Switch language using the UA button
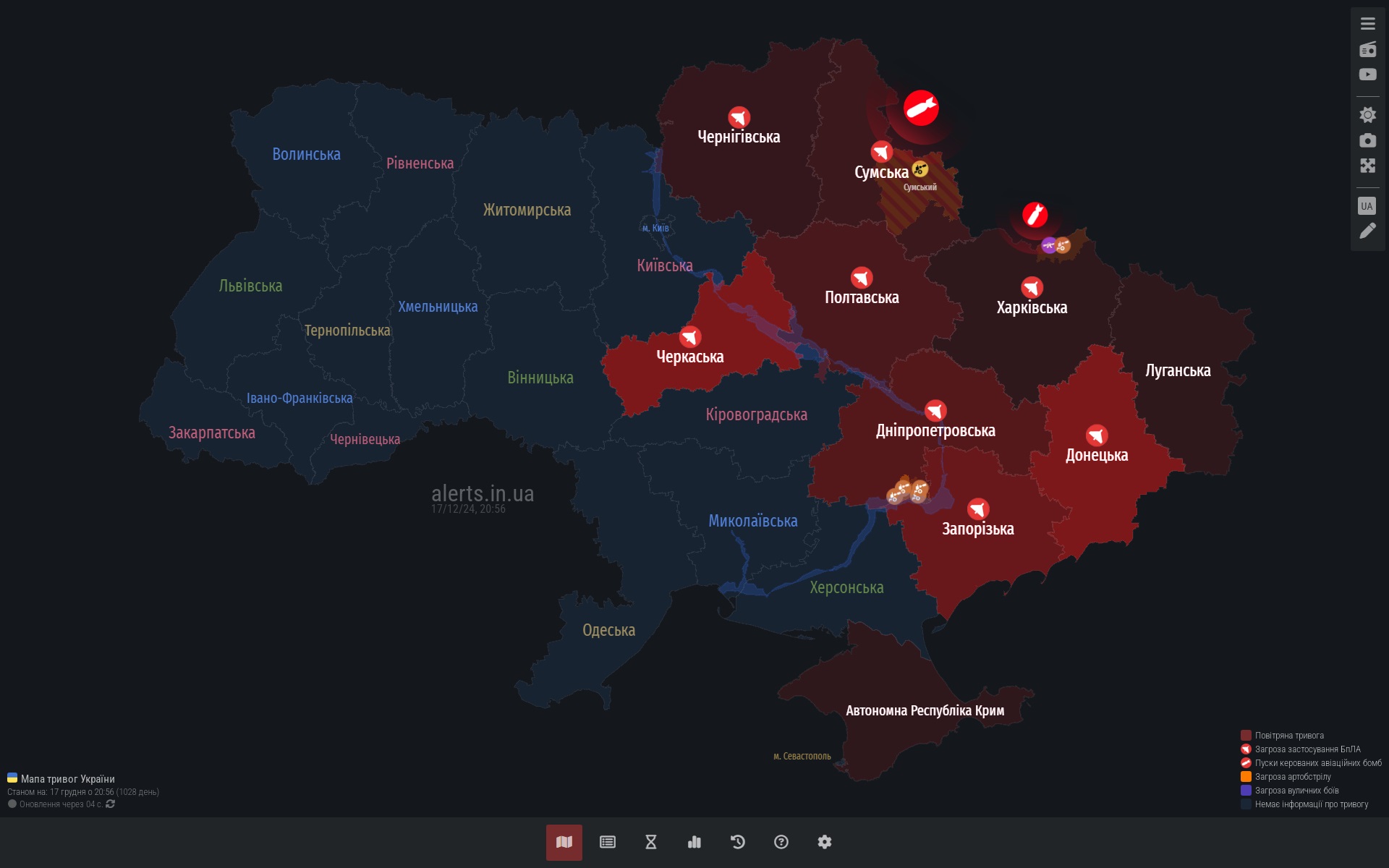Image resolution: width=1389 pixels, height=868 pixels. (1367, 206)
